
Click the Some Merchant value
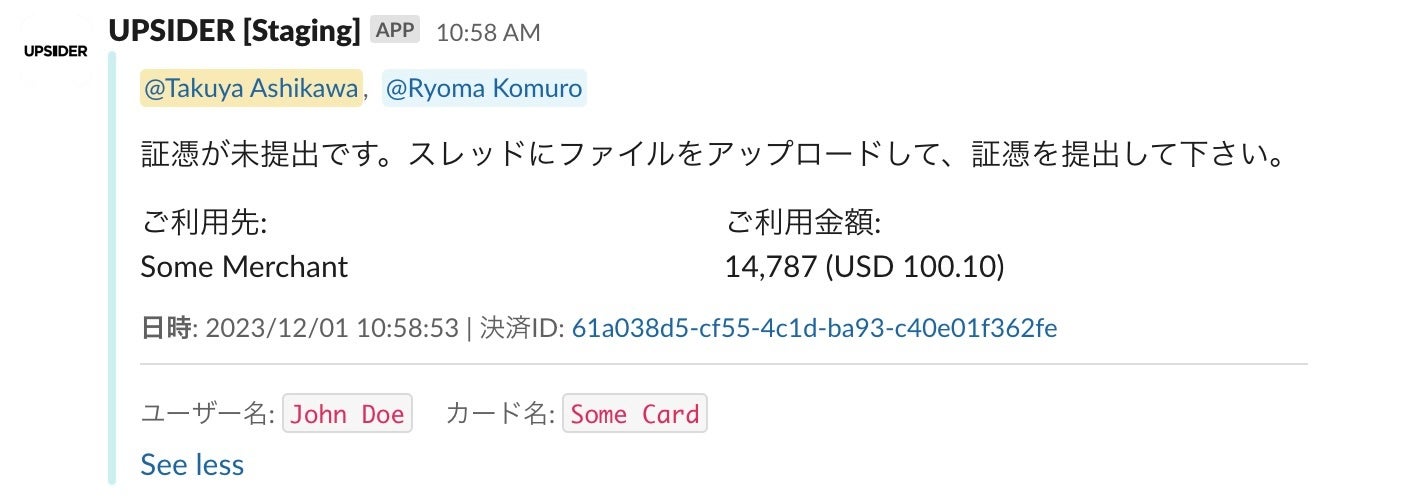pyautogui.click(x=244, y=267)
